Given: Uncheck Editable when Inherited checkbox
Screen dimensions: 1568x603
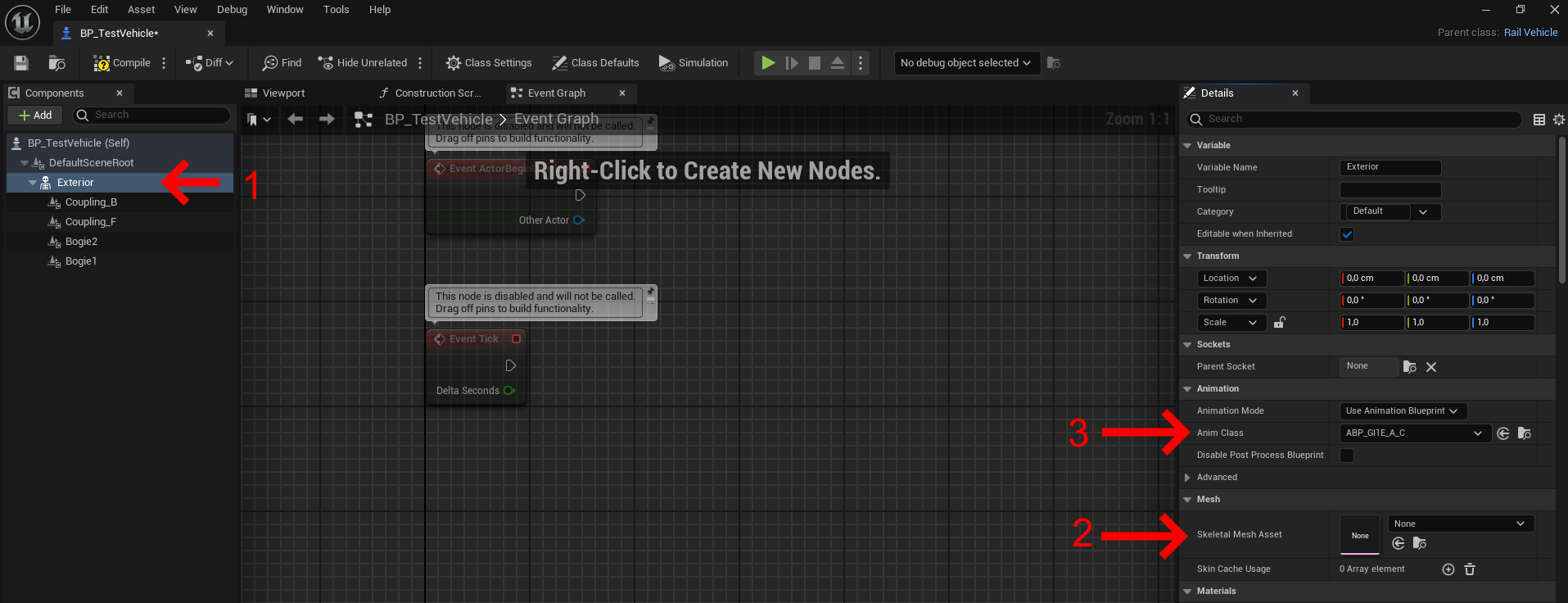Looking at the screenshot, I should pos(1347,234).
